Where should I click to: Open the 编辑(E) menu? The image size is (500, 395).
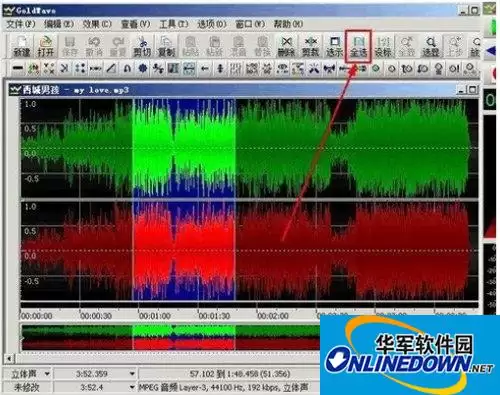[59, 24]
